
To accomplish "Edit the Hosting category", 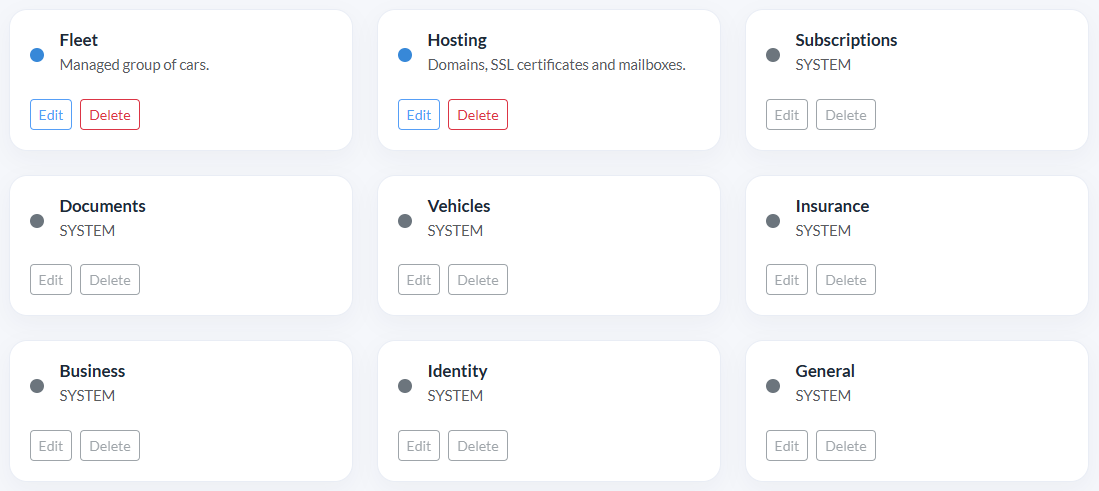I will 419,115.
